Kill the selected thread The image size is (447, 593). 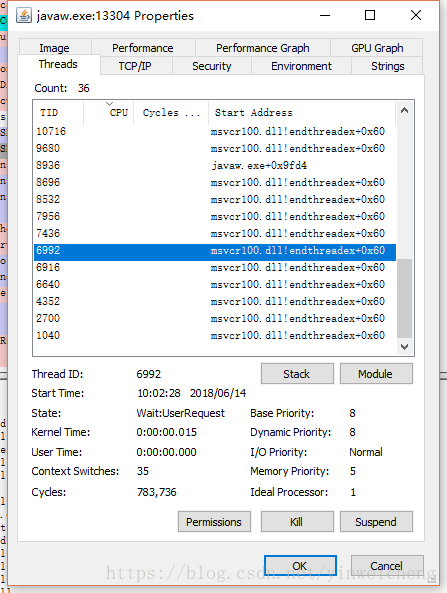[297, 522]
